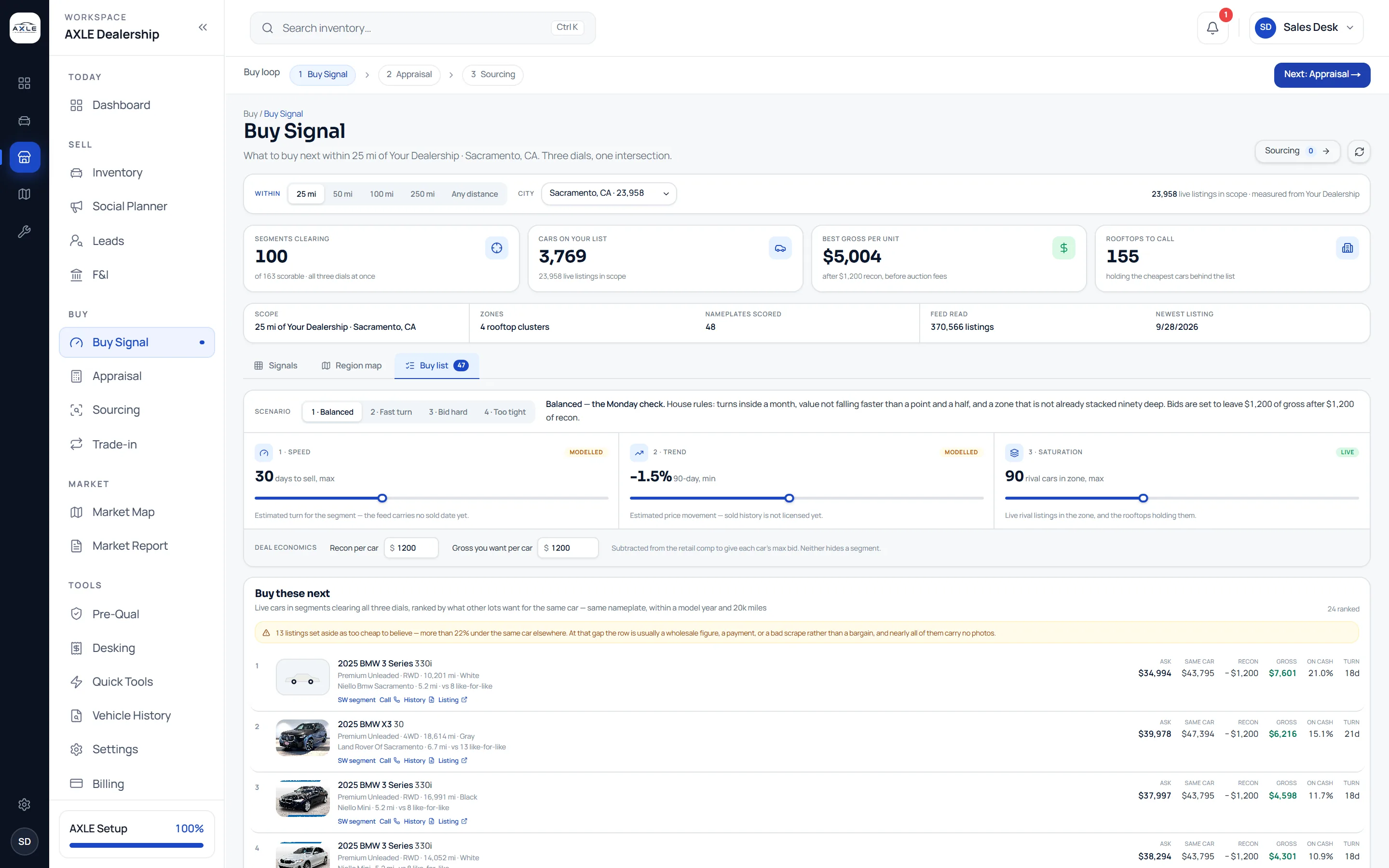Open the notifications bell
Image resolution: width=1389 pixels, height=868 pixels.
[x=1212, y=27]
